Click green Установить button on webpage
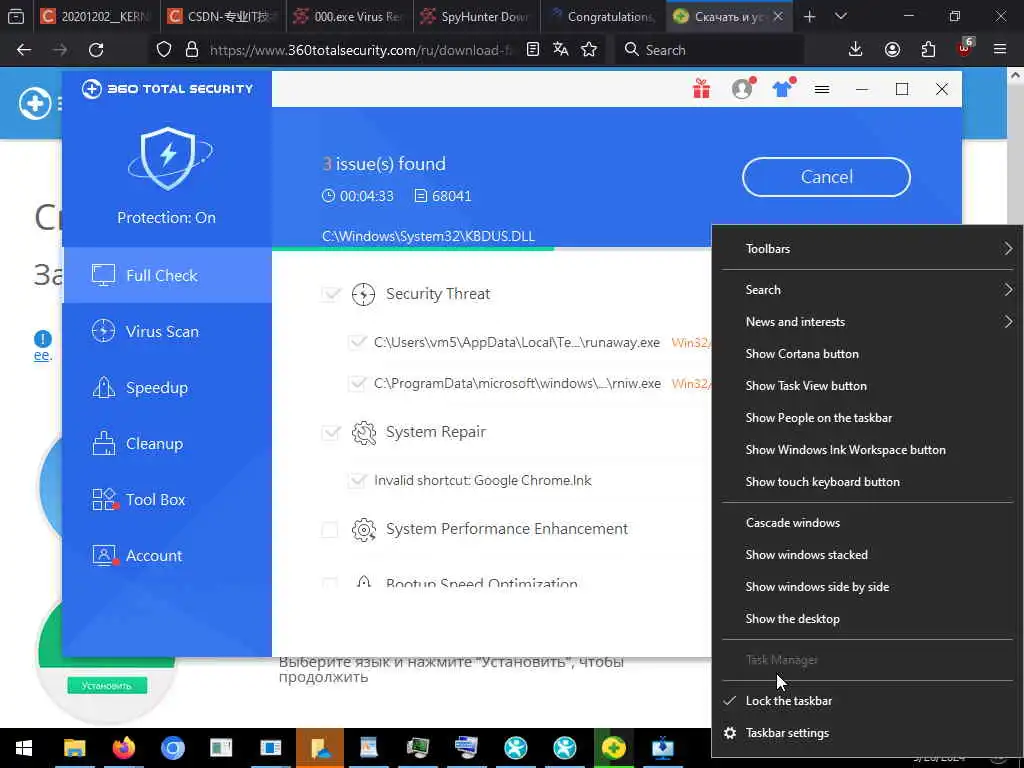Image resolution: width=1024 pixels, height=768 pixels. (x=107, y=686)
